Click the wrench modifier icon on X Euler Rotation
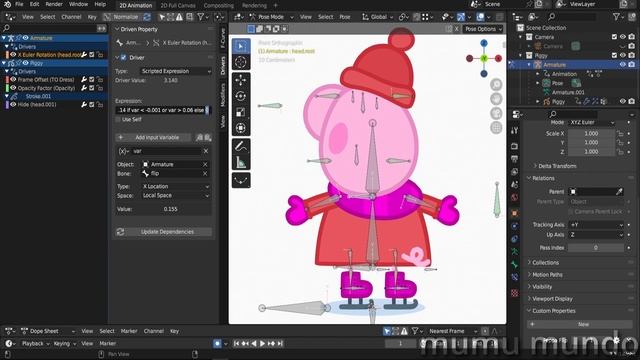The width and height of the screenshot is (640, 360). pos(84,54)
